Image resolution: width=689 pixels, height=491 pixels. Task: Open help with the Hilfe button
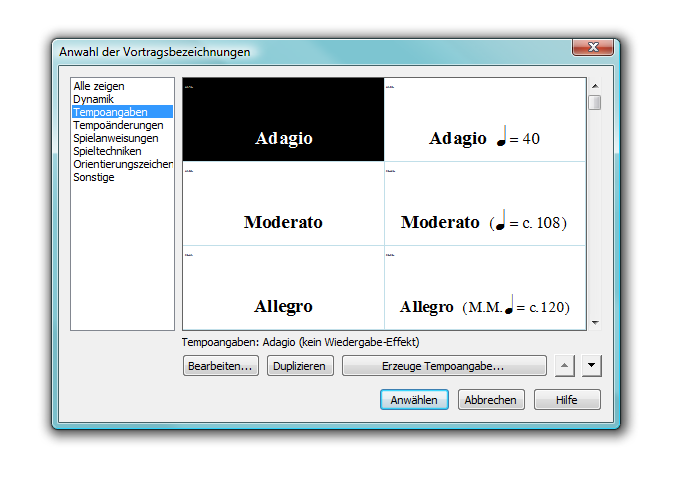[x=567, y=400]
